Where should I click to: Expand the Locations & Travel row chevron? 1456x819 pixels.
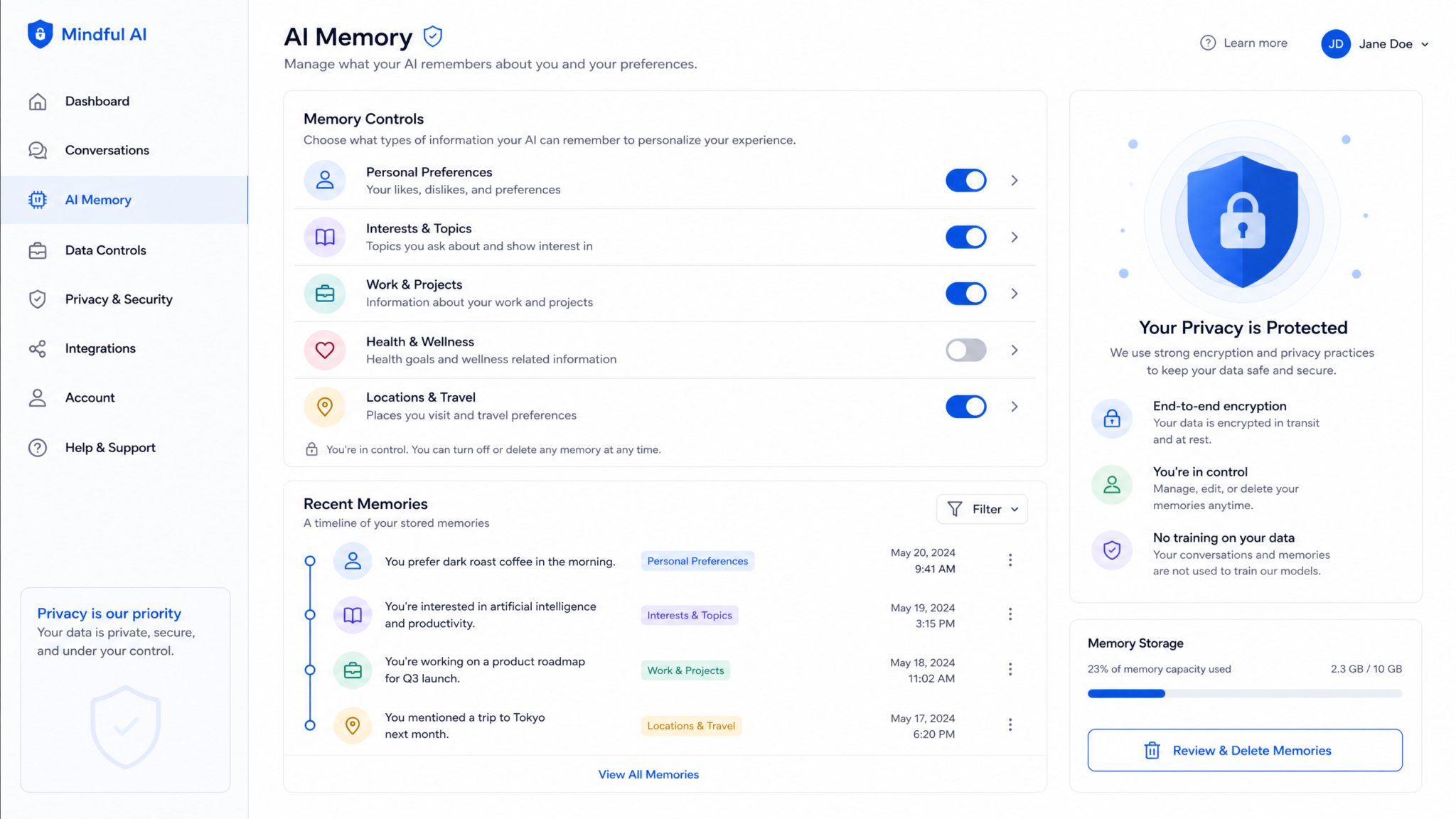pyautogui.click(x=1015, y=407)
